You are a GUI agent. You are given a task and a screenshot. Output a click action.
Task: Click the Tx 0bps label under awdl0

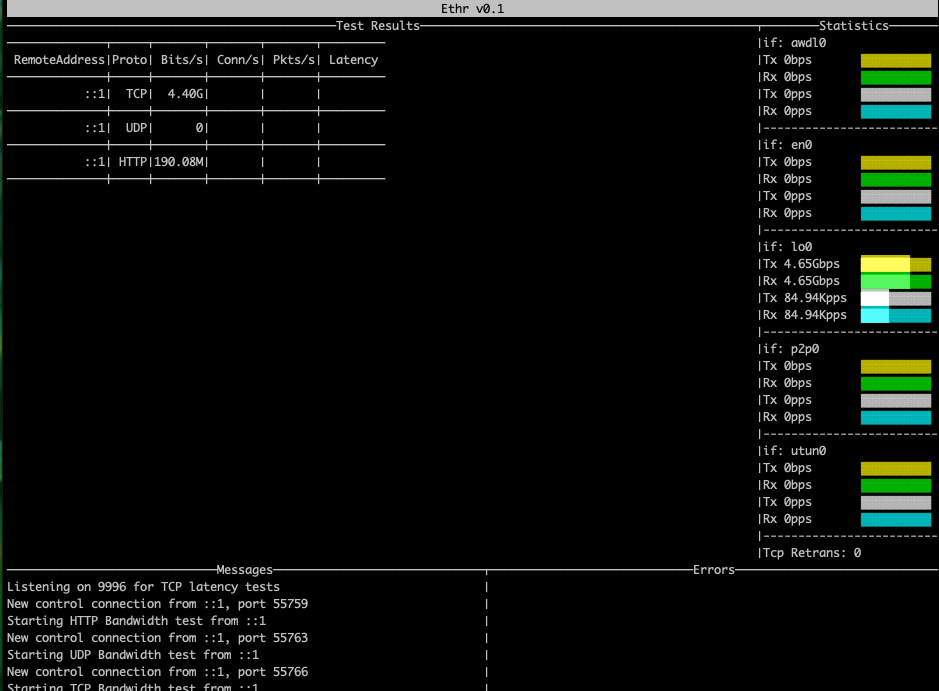pyautogui.click(x=787, y=60)
